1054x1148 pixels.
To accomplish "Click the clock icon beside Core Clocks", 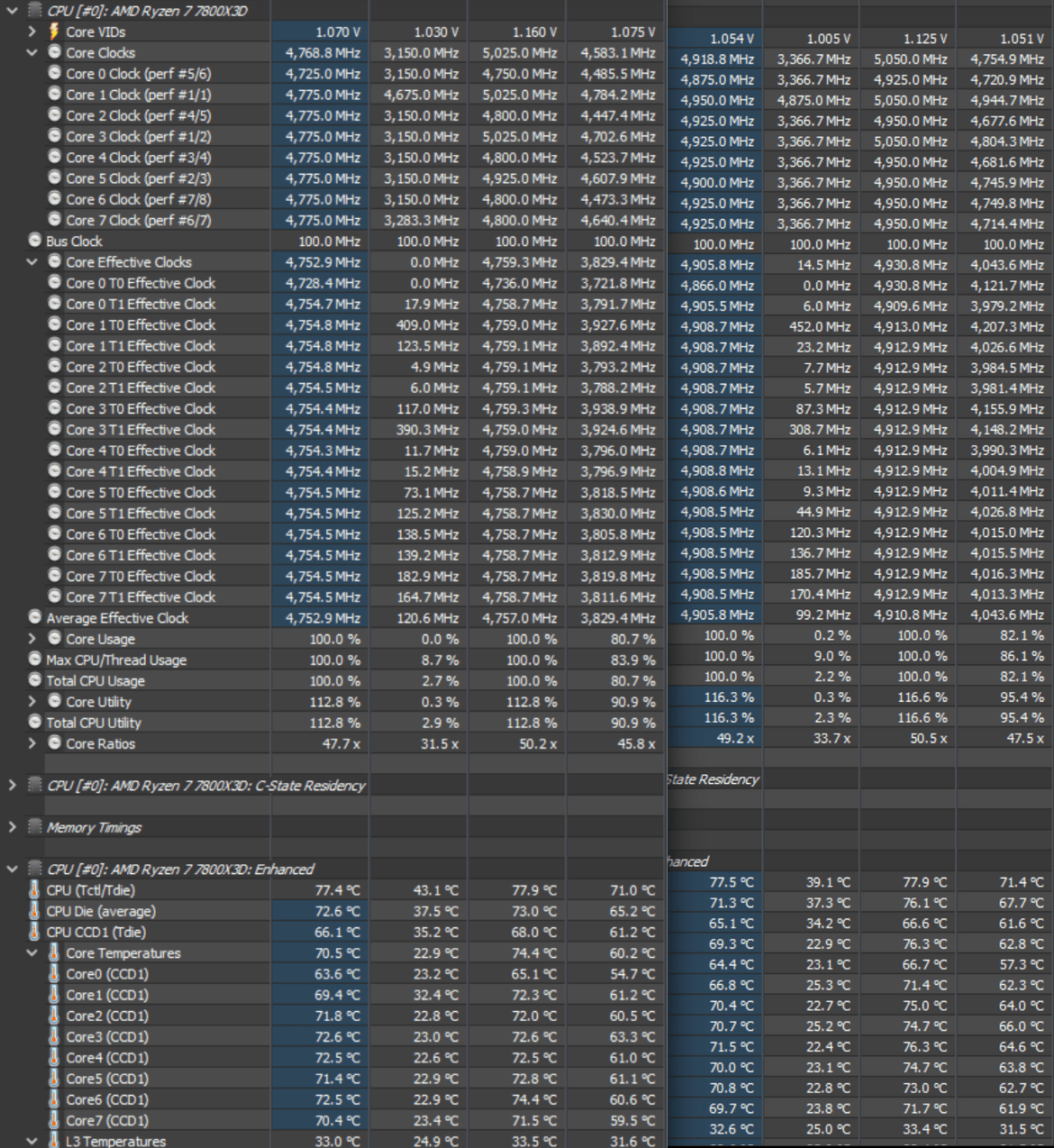I will click(x=54, y=52).
